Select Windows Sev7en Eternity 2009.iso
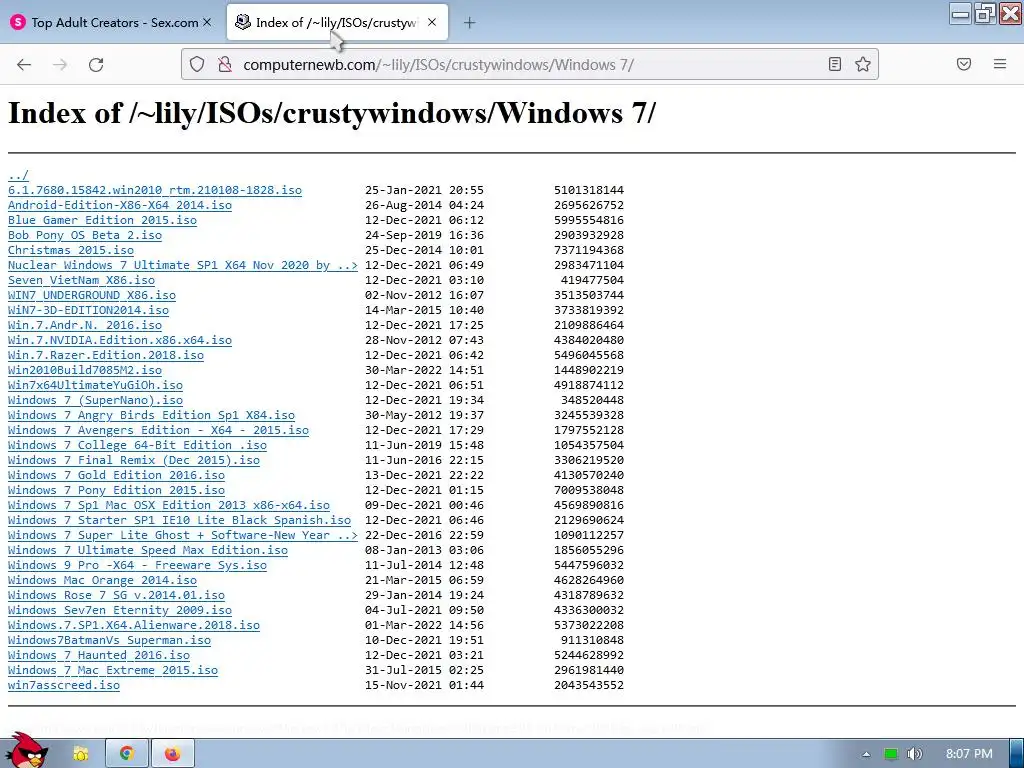Viewport: 1024px width, 768px height. point(120,611)
